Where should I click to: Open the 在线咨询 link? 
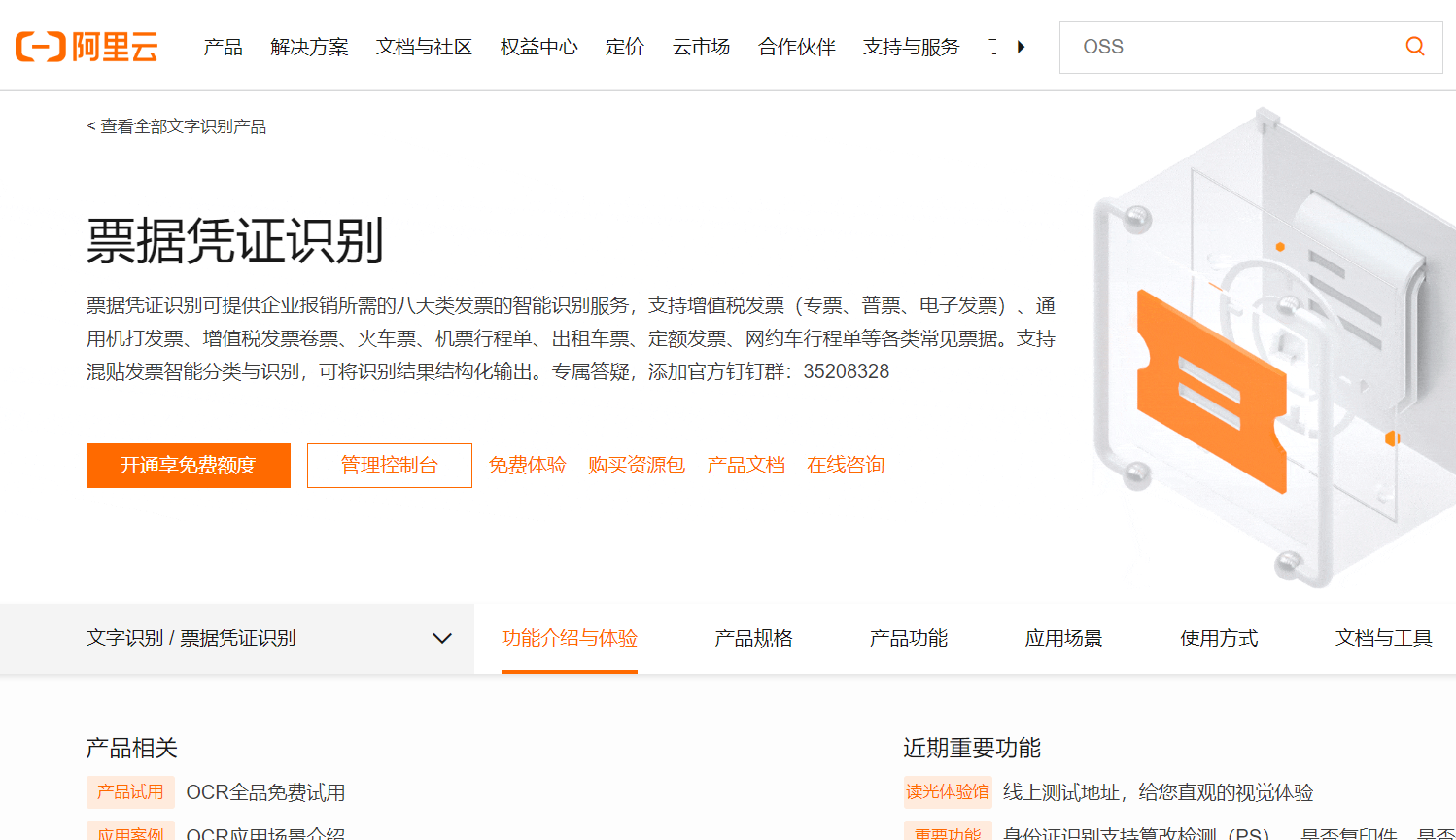[x=846, y=466]
